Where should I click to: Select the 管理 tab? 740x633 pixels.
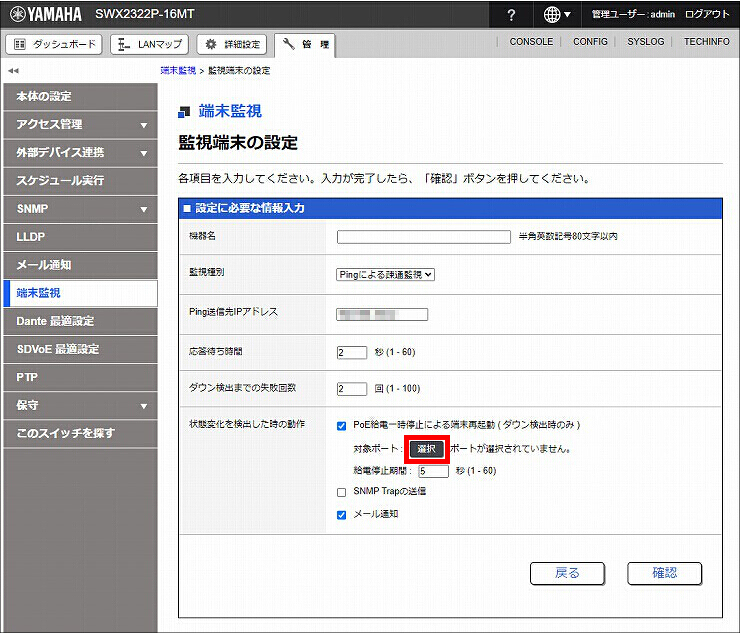[x=305, y=45]
